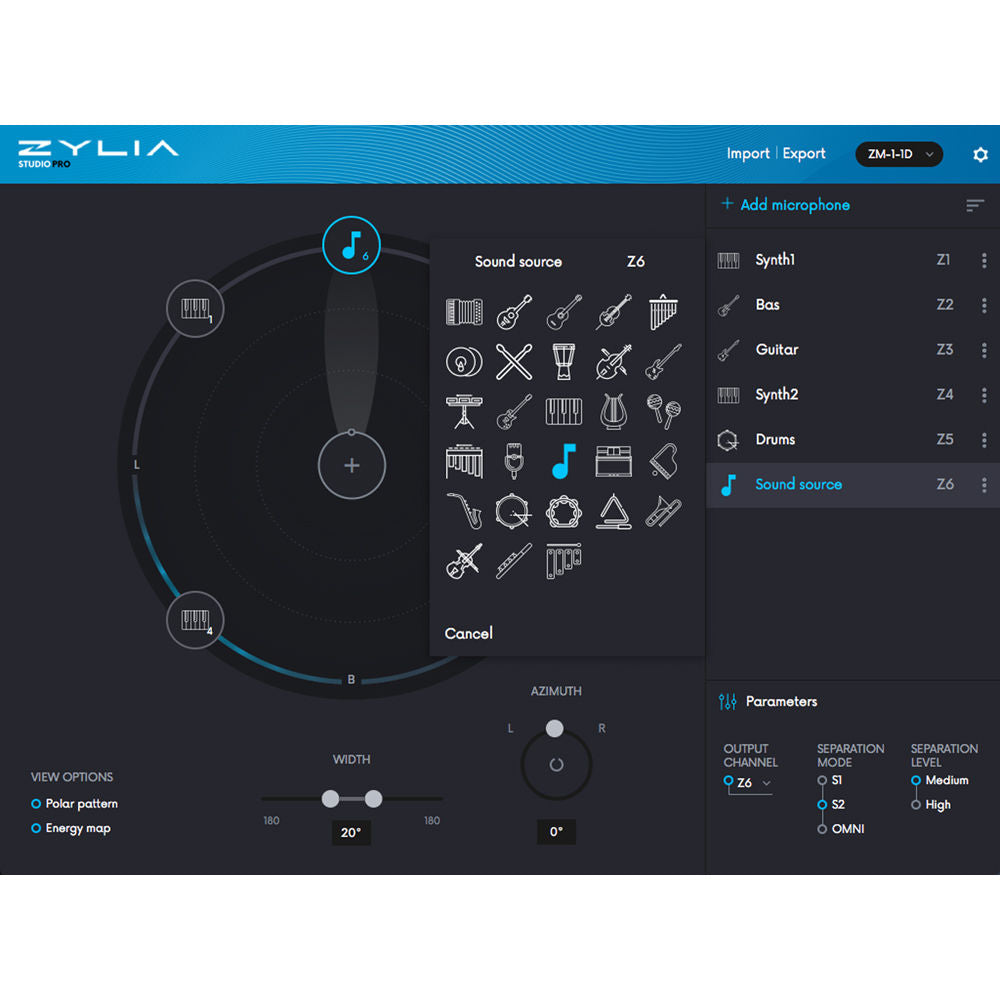Pick the triangle instrument icon
The height and width of the screenshot is (1000, 1000).
click(614, 512)
